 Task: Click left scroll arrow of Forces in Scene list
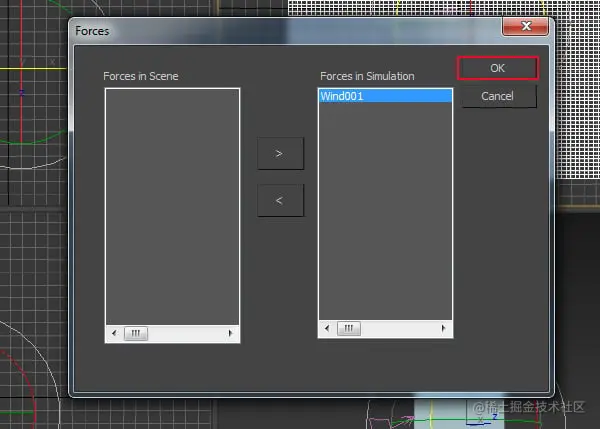point(114,333)
